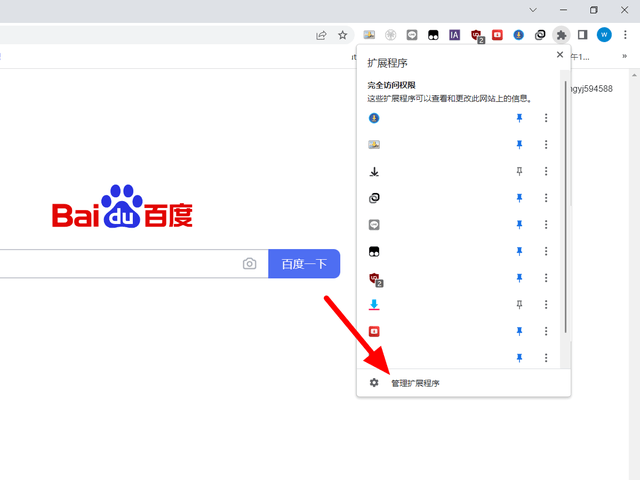
Task: Open the profile avatar labeled W
Action: [x=604, y=35]
